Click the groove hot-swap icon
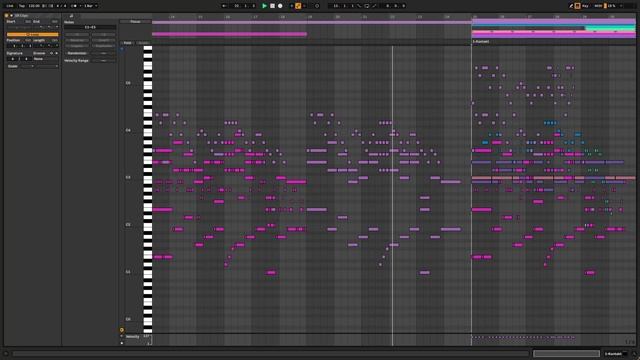This screenshot has height=360, width=640. (51, 53)
